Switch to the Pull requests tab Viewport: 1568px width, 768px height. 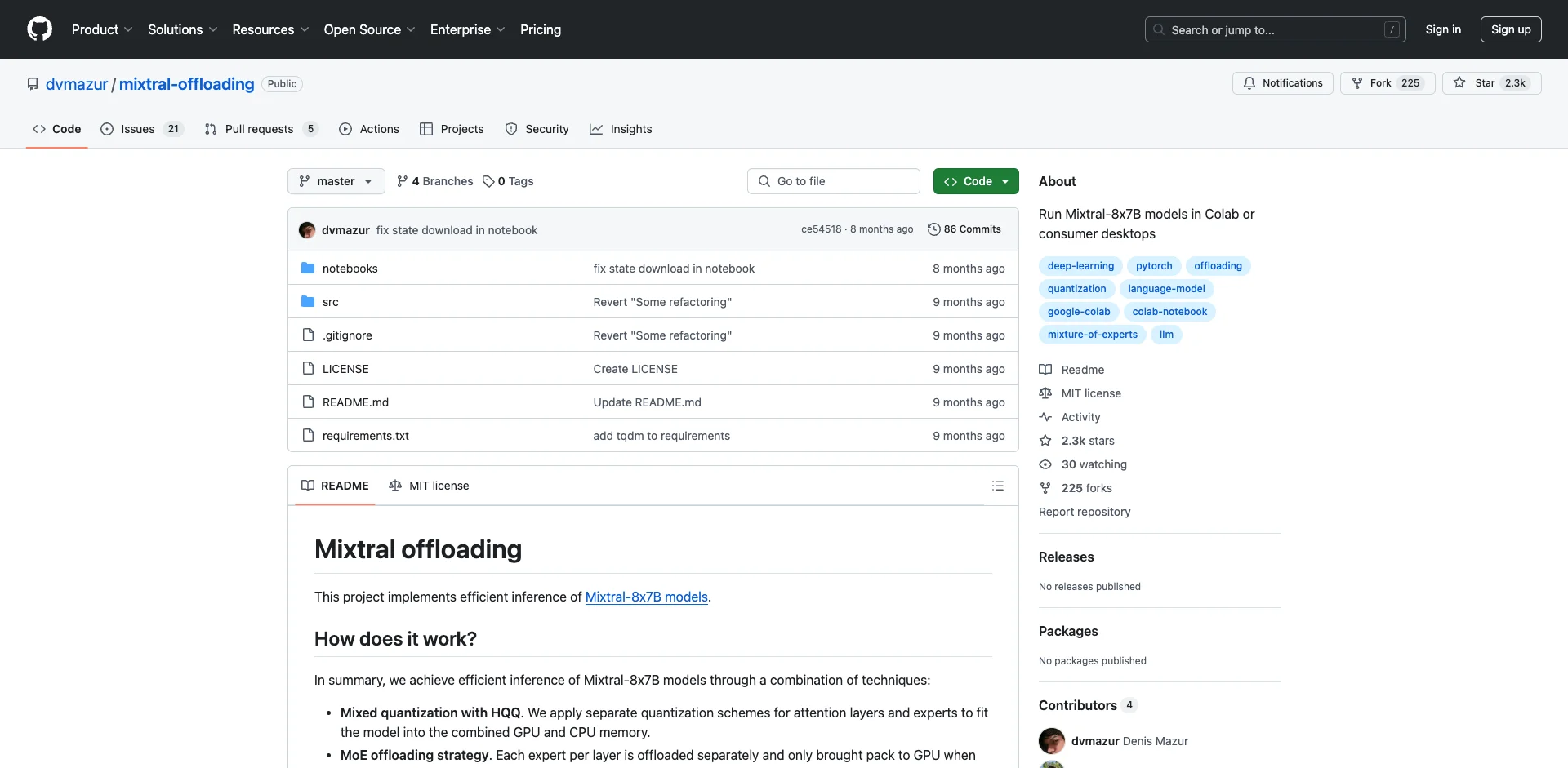click(261, 129)
